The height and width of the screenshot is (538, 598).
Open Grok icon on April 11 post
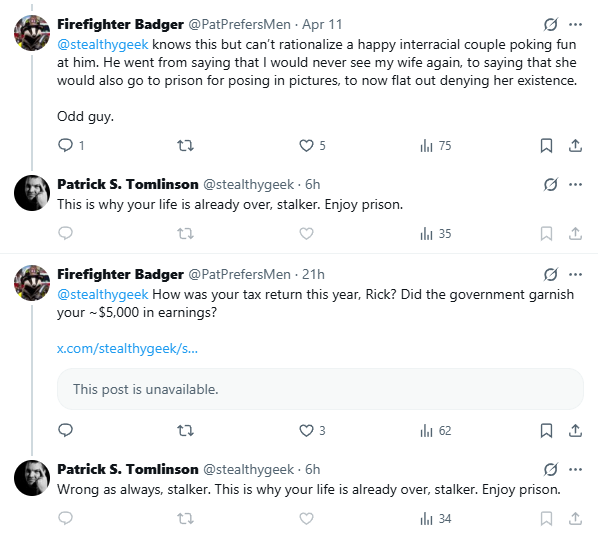click(551, 24)
